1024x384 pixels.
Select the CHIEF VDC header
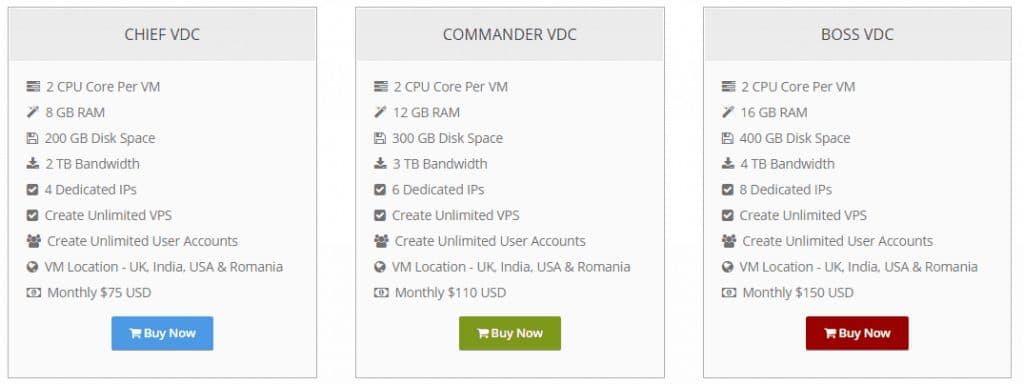[x=162, y=35]
